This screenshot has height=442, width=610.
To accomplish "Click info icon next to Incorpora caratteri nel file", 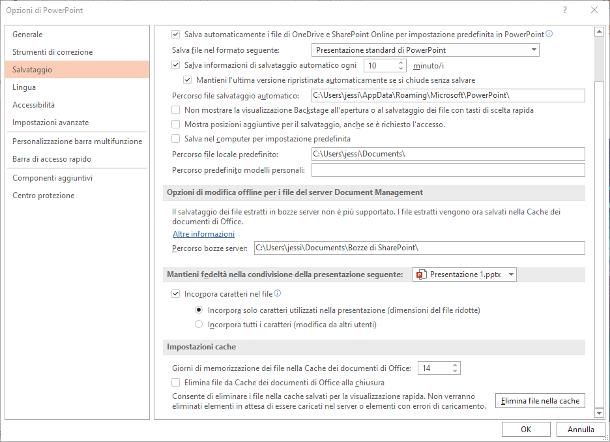I will (277, 293).
